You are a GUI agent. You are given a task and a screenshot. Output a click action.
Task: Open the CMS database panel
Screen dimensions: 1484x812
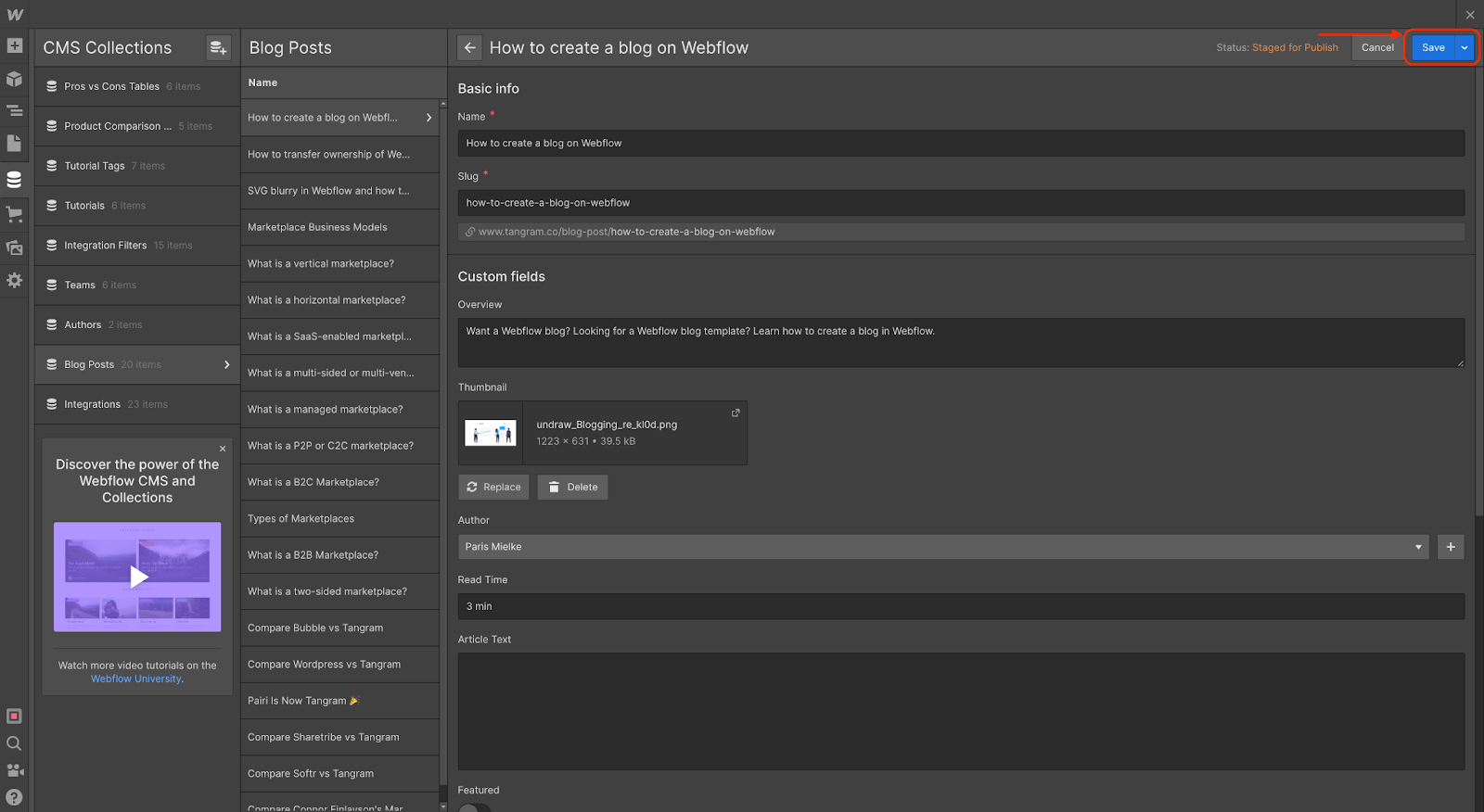(x=14, y=179)
